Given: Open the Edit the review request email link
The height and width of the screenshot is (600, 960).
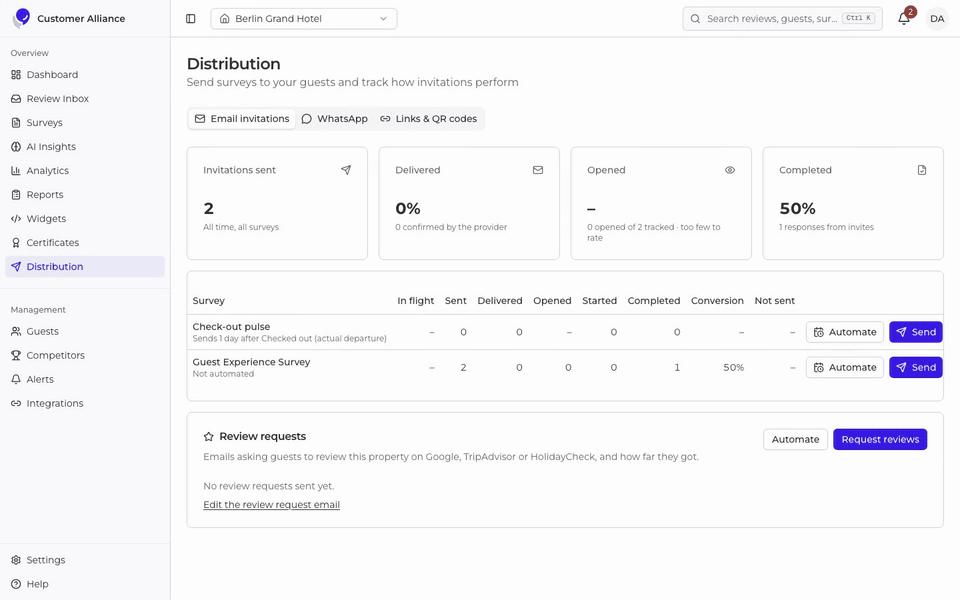Looking at the screenshot, I should point(271,504).
